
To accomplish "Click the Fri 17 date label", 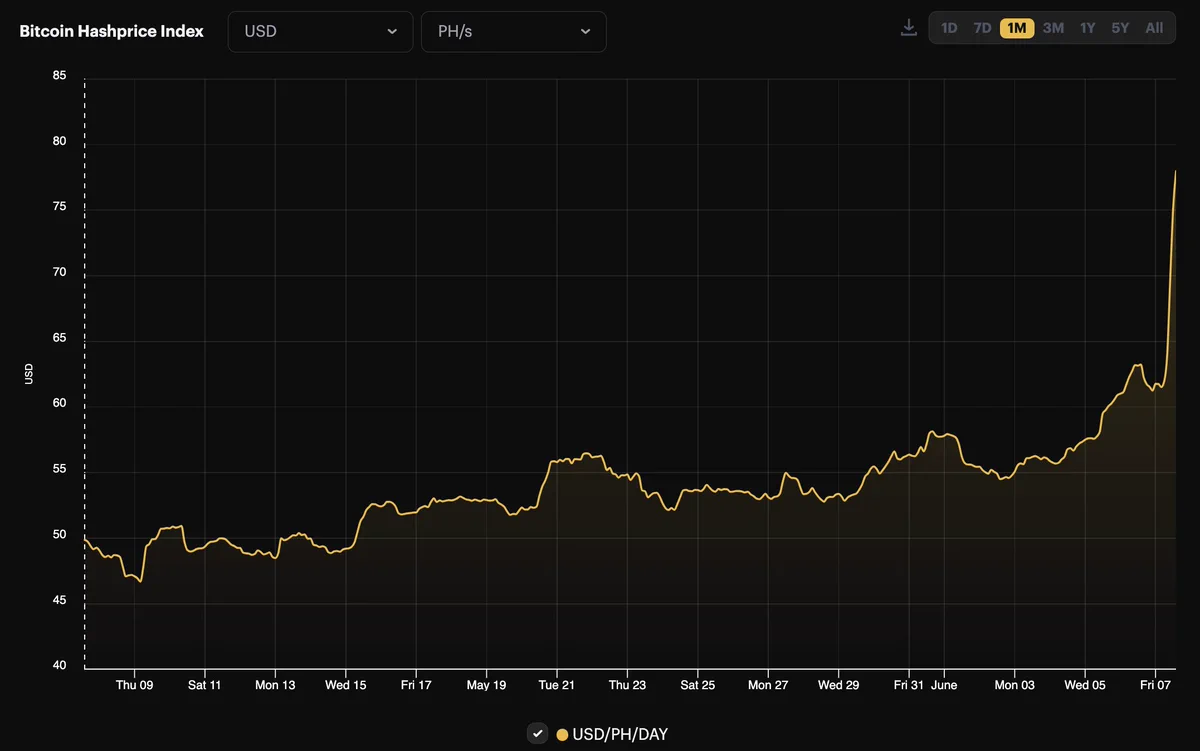I will 416,685.
